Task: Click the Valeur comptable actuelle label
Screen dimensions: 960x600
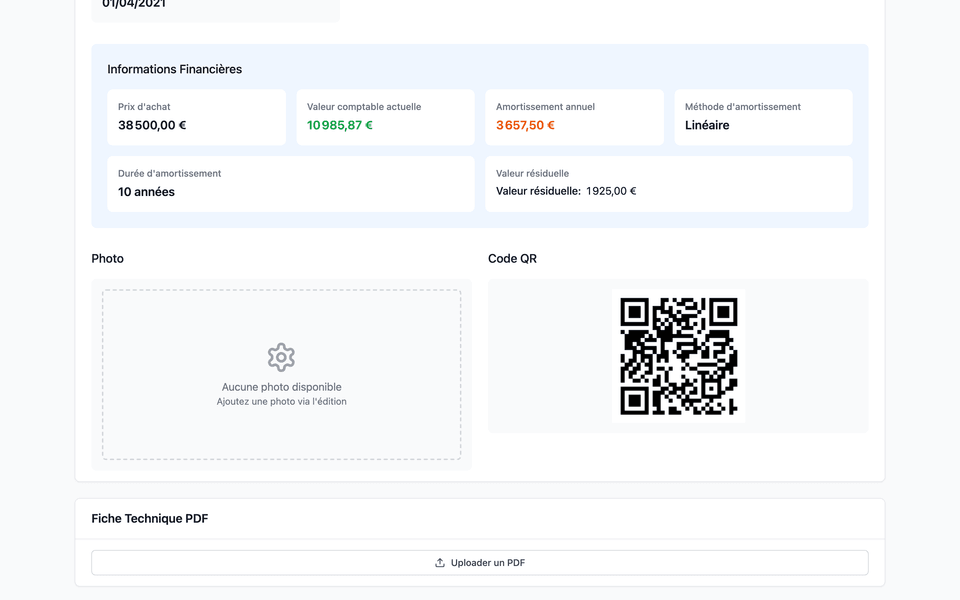Action: coord(364,107)
